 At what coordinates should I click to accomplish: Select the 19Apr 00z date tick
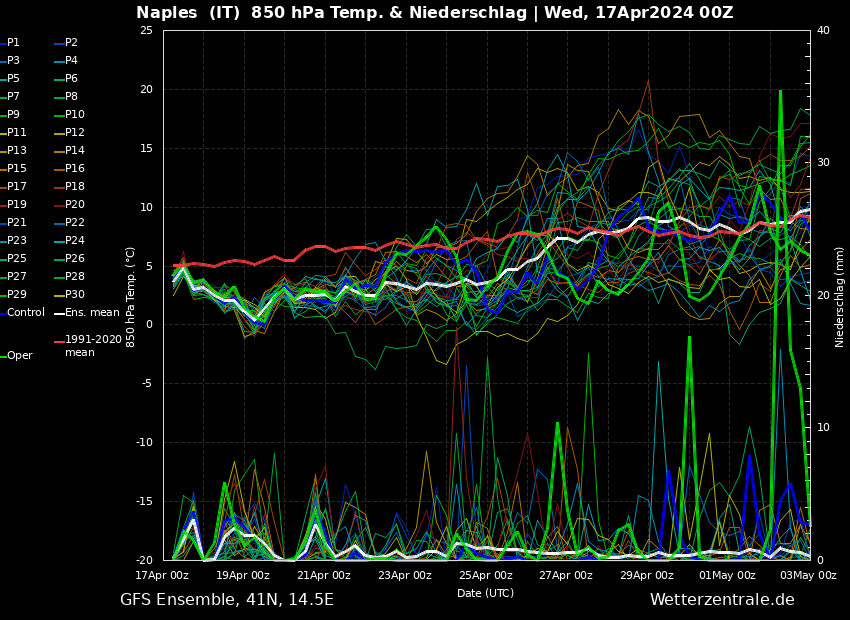(243, 576)
